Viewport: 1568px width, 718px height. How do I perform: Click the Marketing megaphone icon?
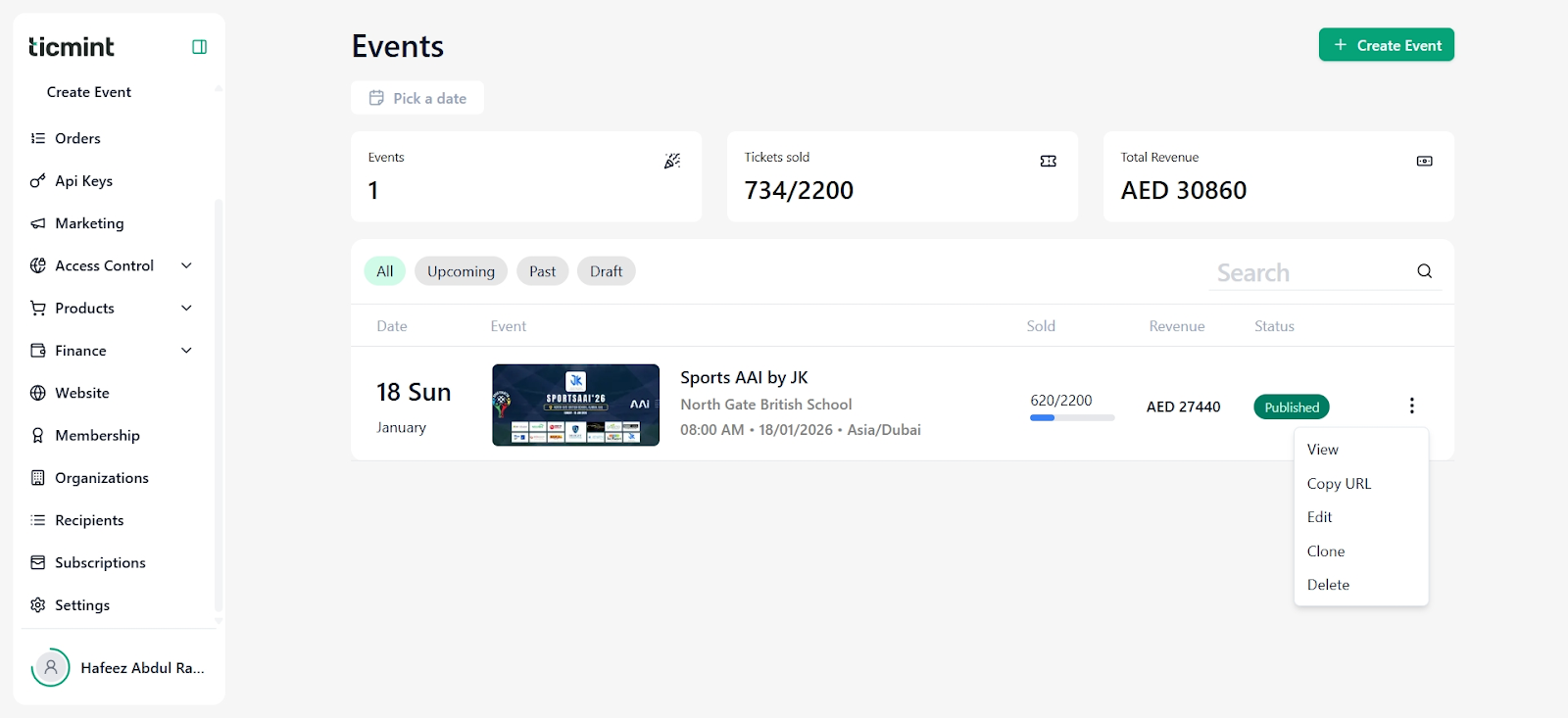point(38,223)
